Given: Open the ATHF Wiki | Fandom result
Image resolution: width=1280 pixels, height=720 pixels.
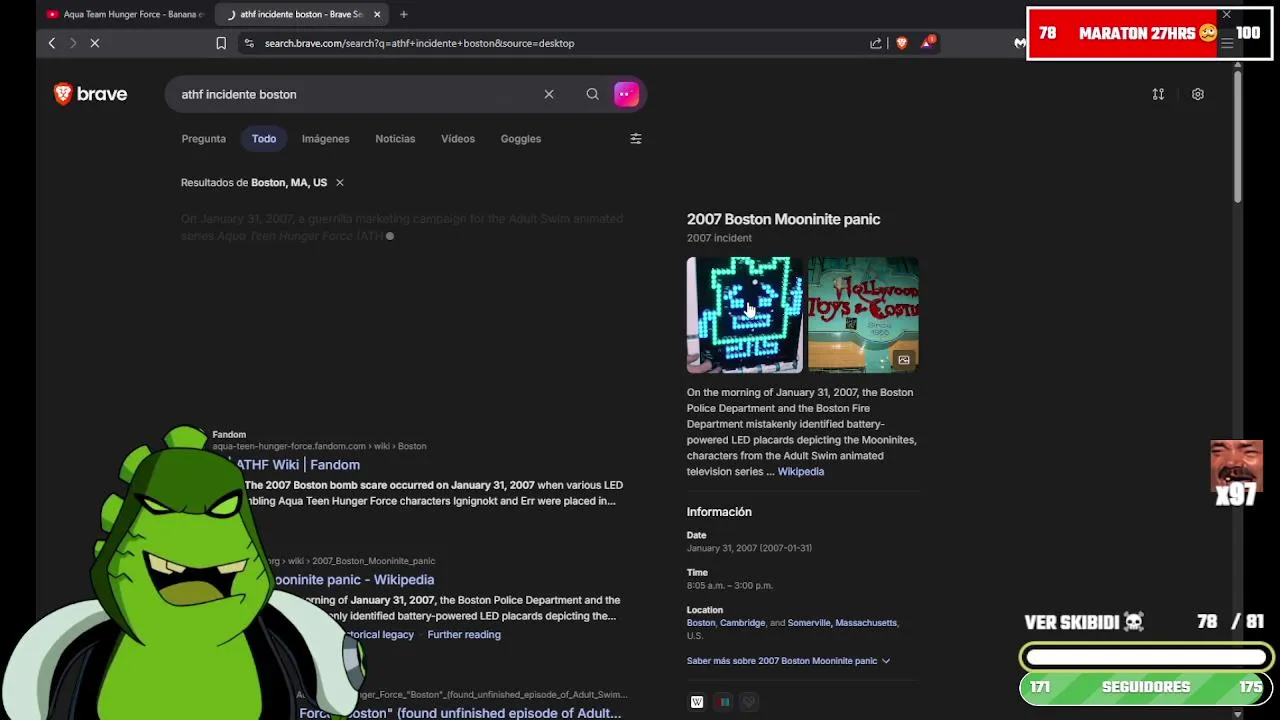Looking at the screenshot, I should tap(298, 465).
